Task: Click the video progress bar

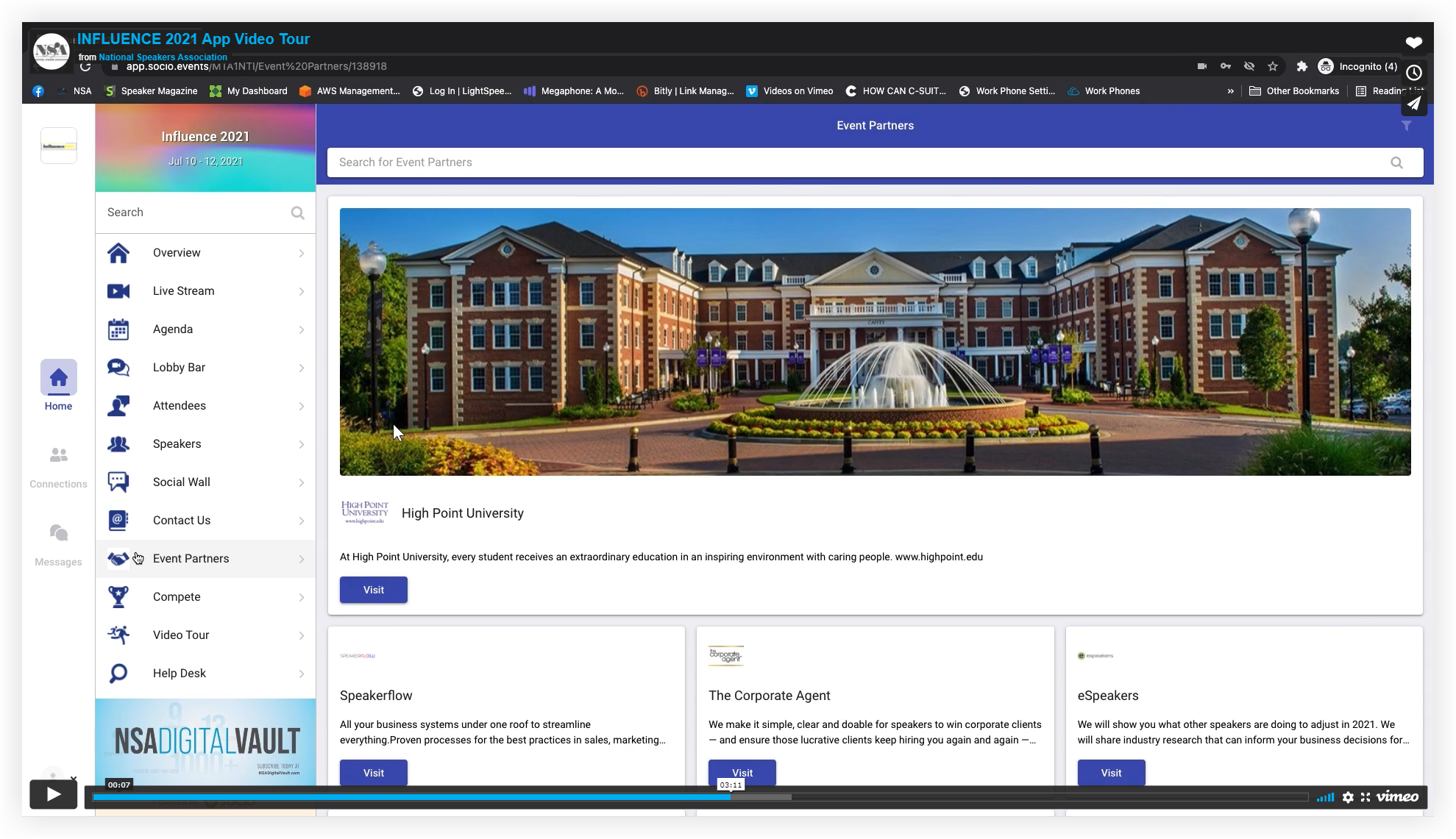Action: point(700,797)
